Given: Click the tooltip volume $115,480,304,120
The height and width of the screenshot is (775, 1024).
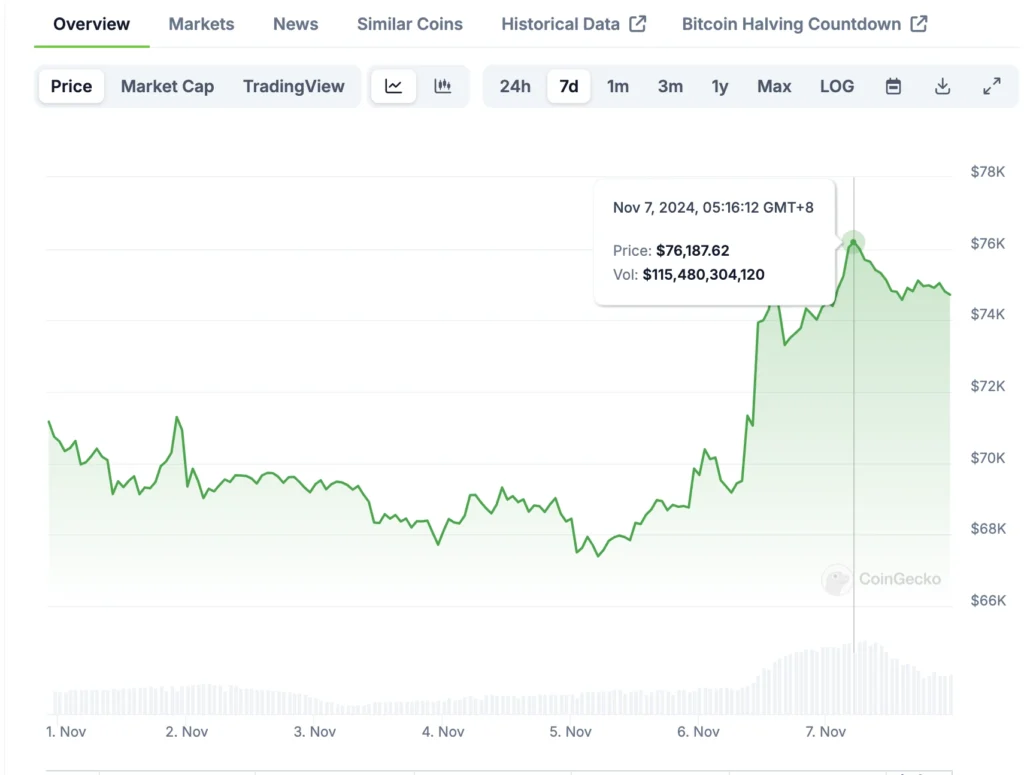Looking at the screenshot, I should [x=703, y=275].
